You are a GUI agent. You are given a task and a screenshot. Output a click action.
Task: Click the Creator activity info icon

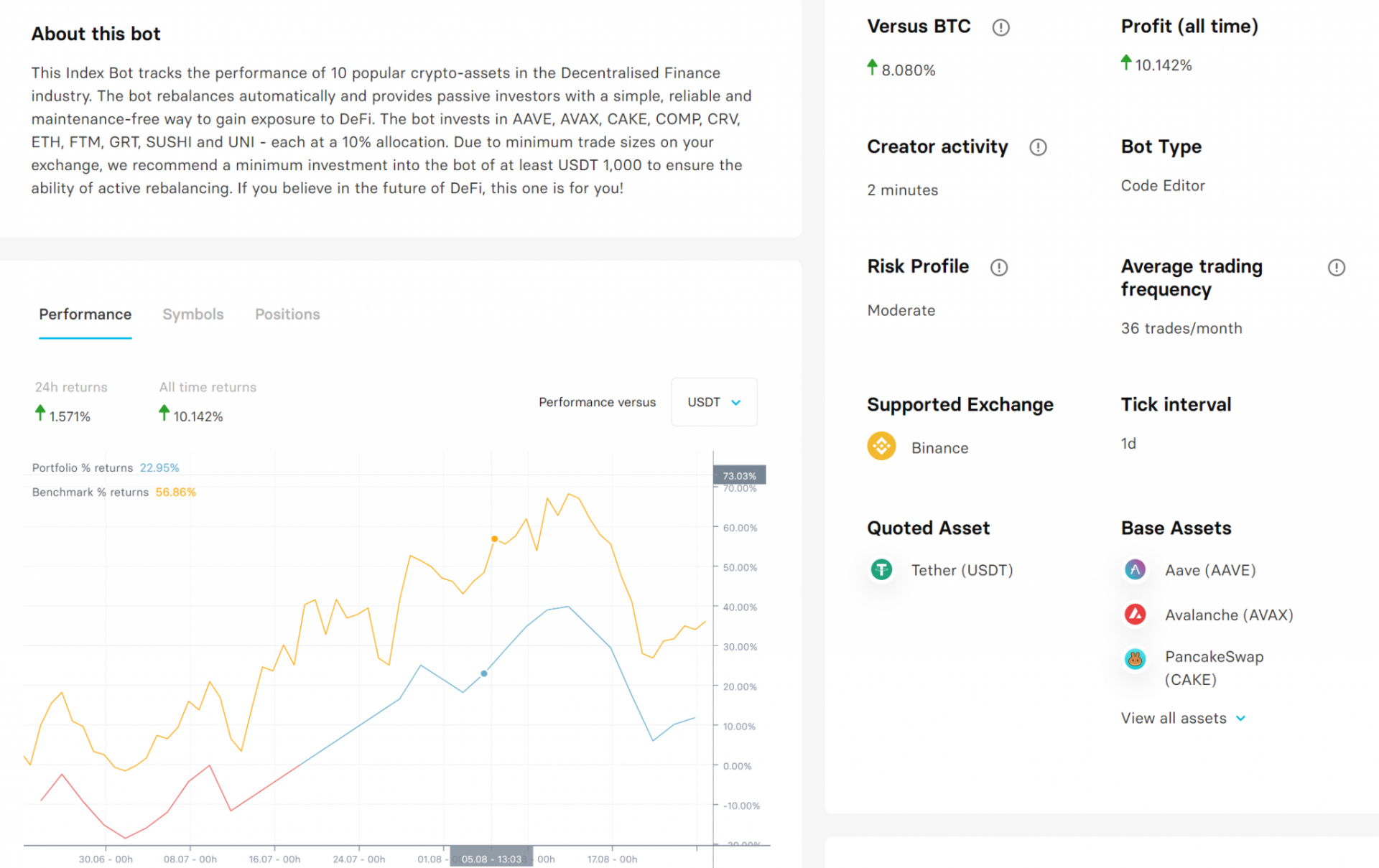1038,147
